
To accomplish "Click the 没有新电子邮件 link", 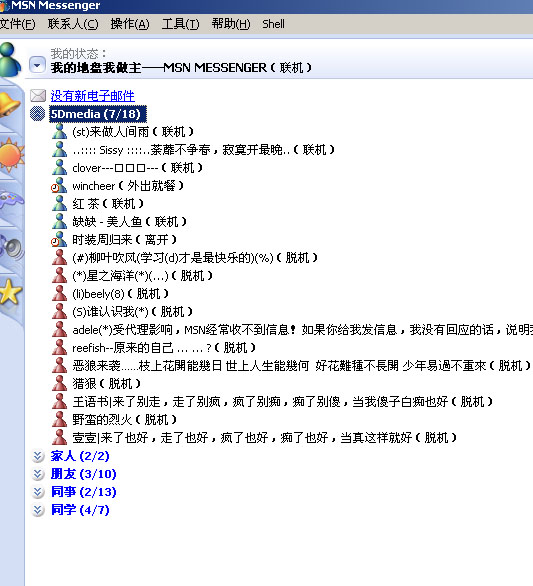I will [x=93, y=96].
